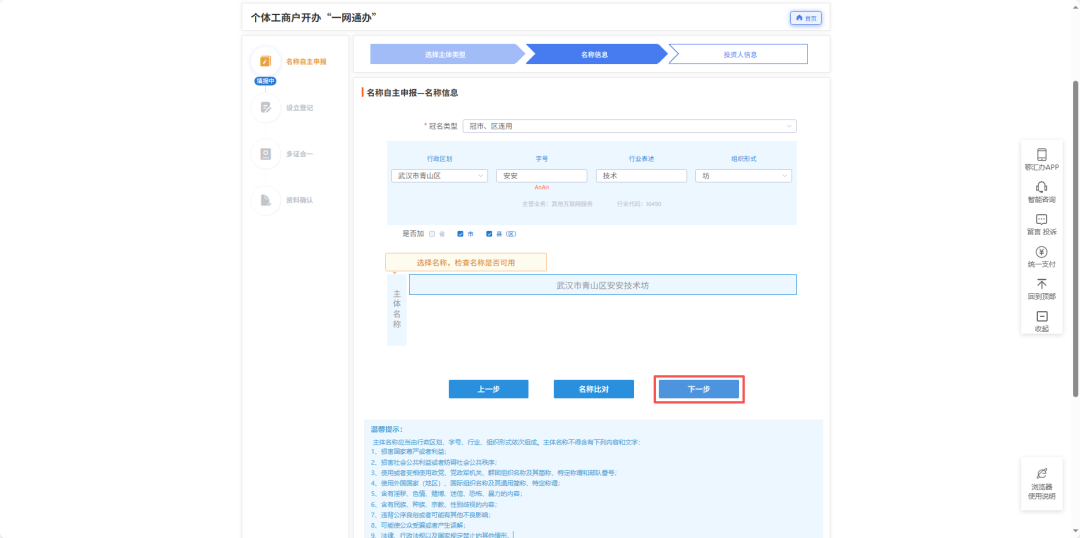
Task: Click the 多证合一 step icon
Action: (x=266, y=154)
